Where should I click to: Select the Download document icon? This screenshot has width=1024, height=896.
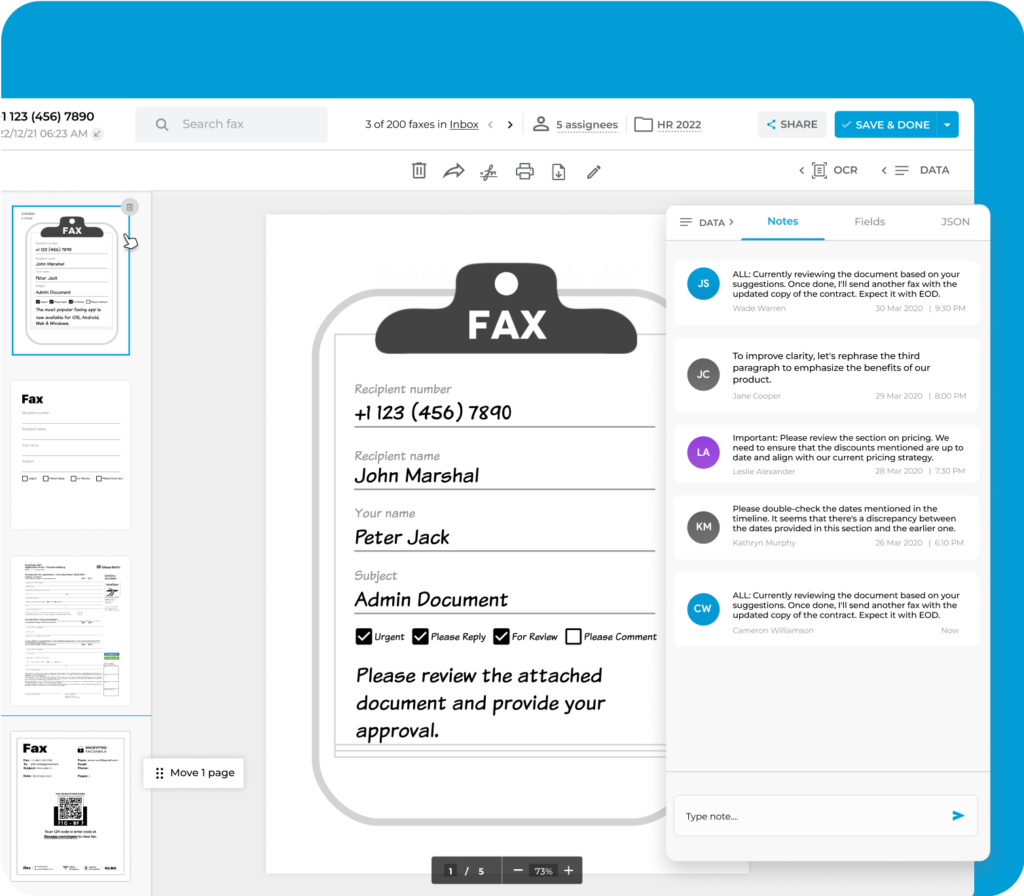pyautogui.click(x=559, y=171)
